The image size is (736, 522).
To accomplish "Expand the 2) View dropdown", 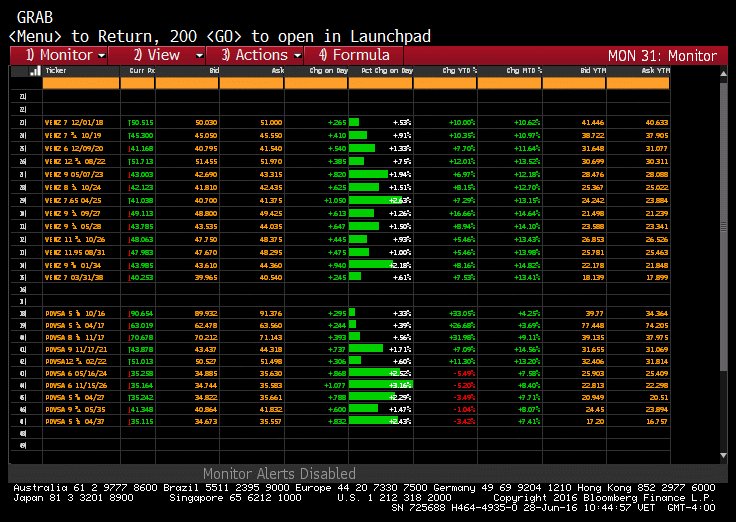I will point(199,56).
